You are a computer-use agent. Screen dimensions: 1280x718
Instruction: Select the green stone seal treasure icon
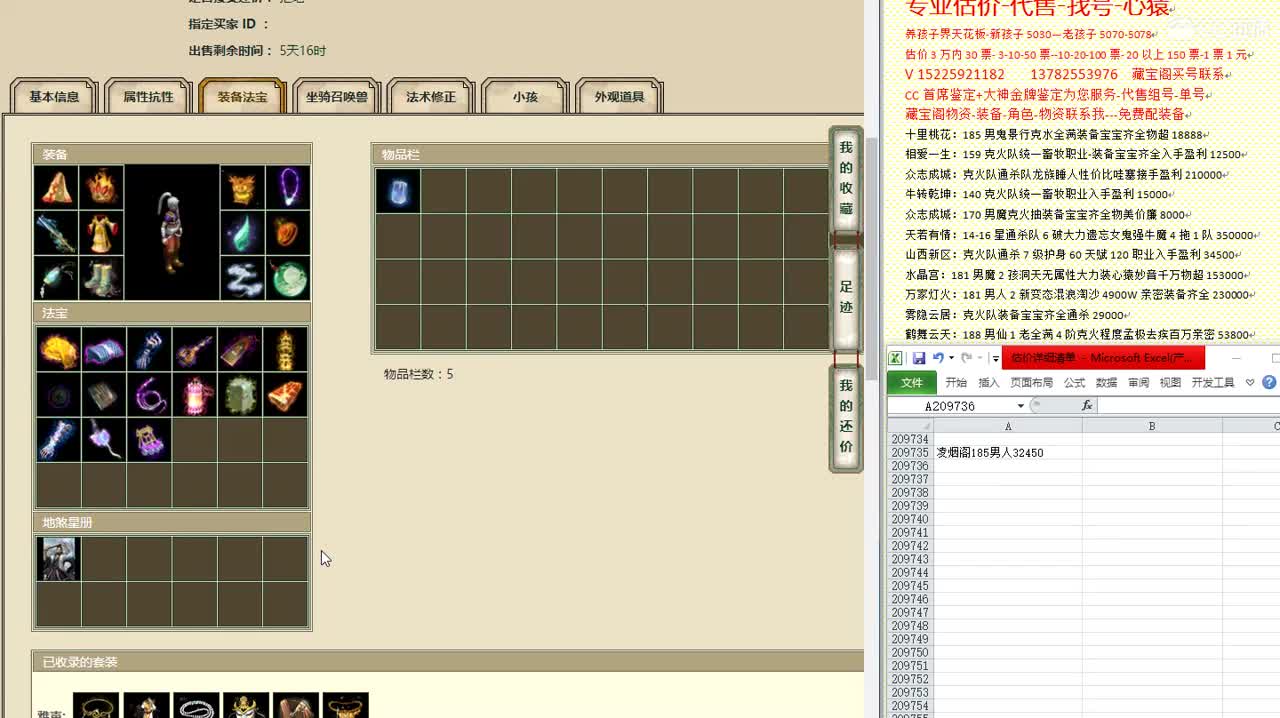click(240, 395)
